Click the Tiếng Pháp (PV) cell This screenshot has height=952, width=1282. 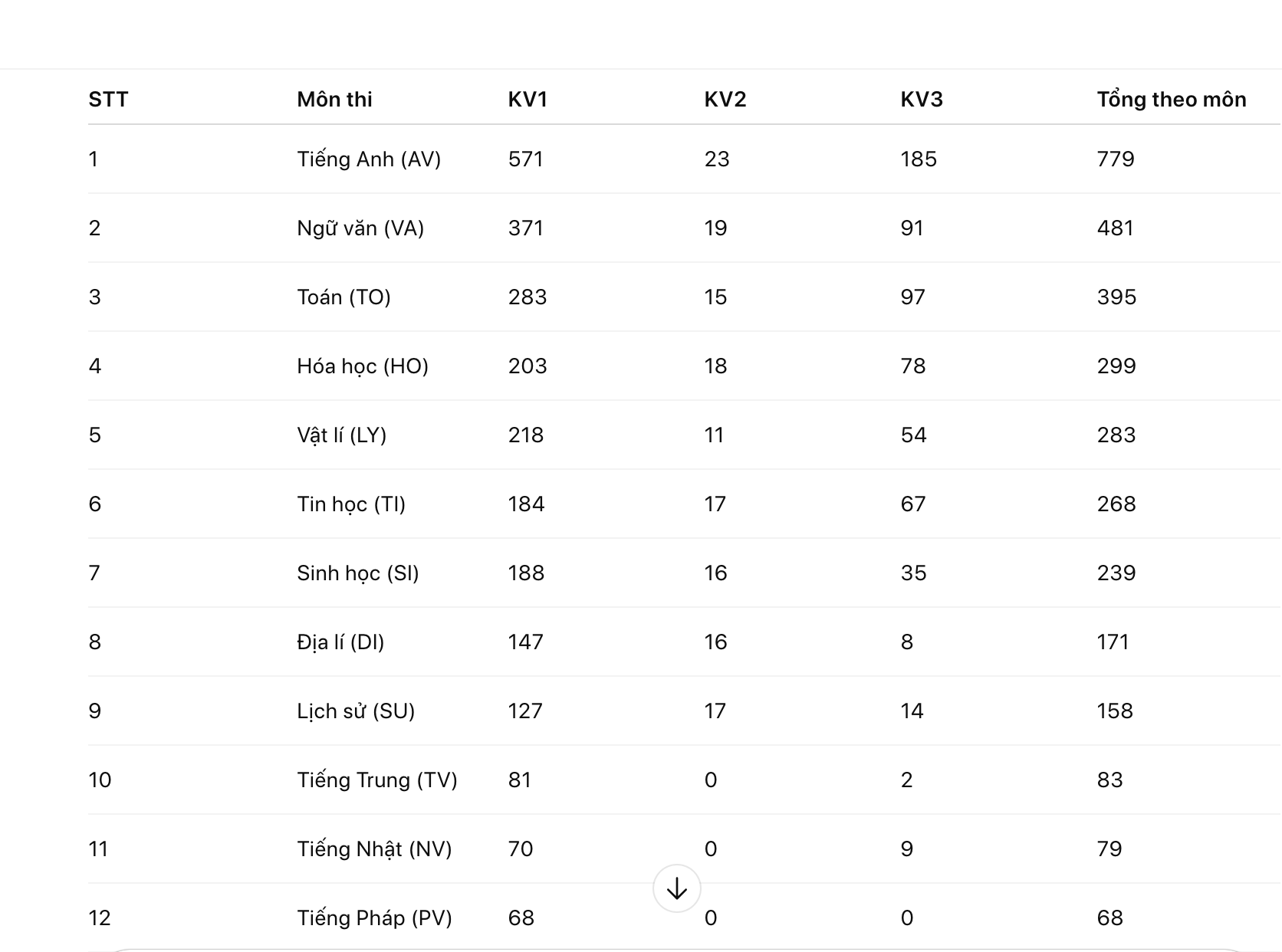coord(374,918)
